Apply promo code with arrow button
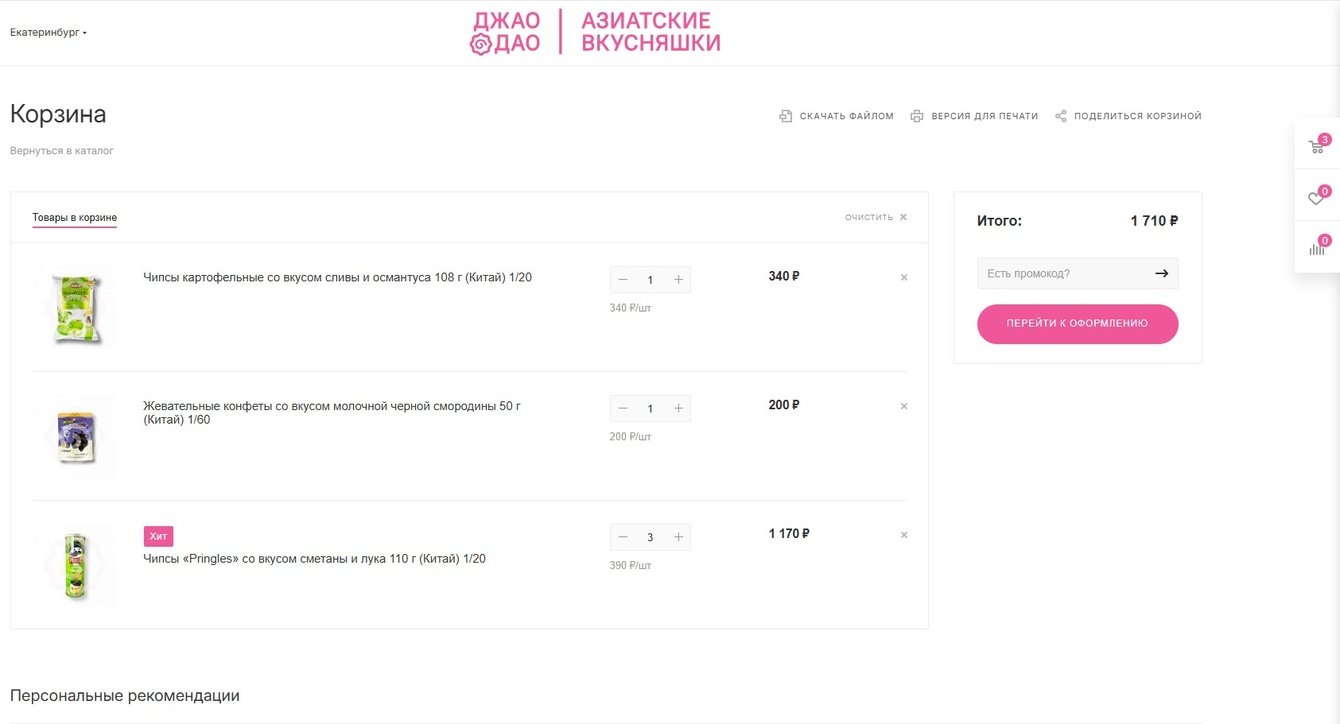Screen dimensions: 1340x724 coord(1161,273)
